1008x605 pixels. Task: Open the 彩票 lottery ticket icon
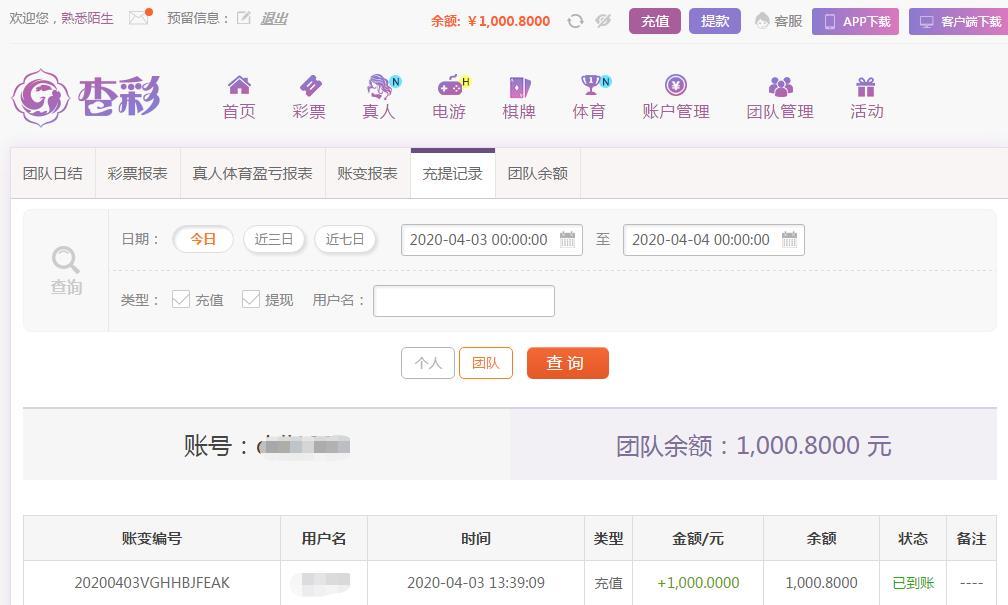(x=310, y=86)
